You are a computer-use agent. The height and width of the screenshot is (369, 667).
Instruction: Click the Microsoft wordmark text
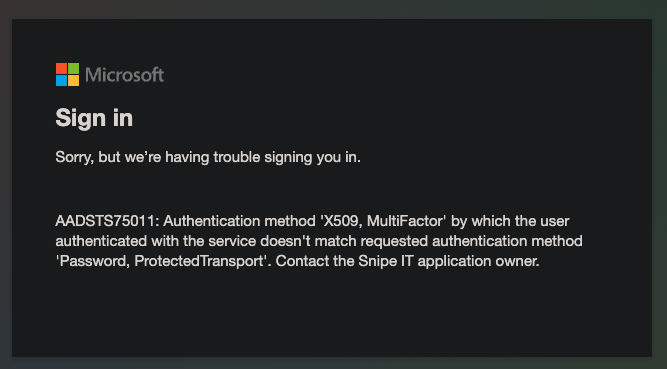tap(124, 75)
